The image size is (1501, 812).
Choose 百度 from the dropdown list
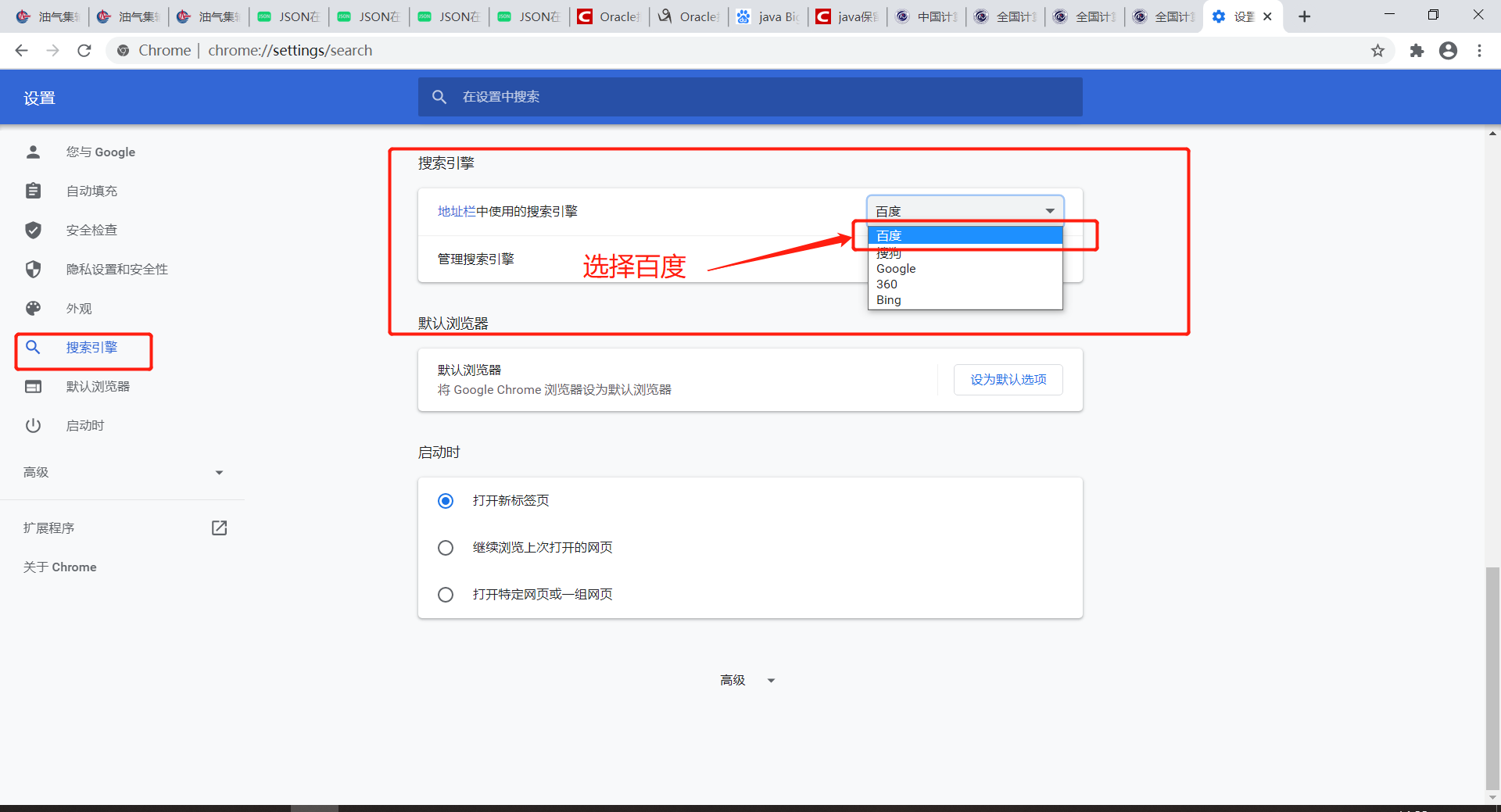pyautogui.click(x=965, y=235)
